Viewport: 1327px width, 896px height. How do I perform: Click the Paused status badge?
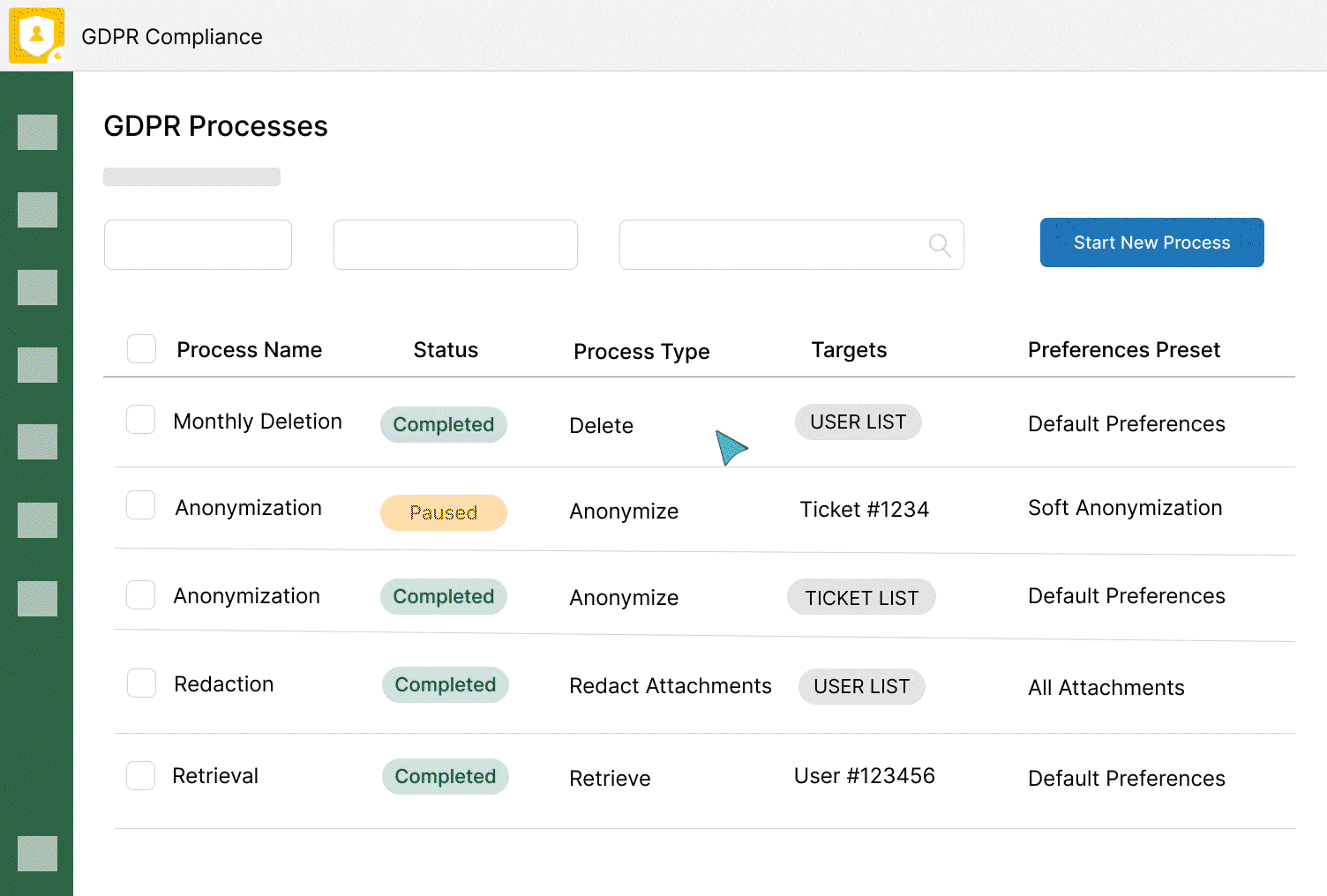(x=443, y=512)
